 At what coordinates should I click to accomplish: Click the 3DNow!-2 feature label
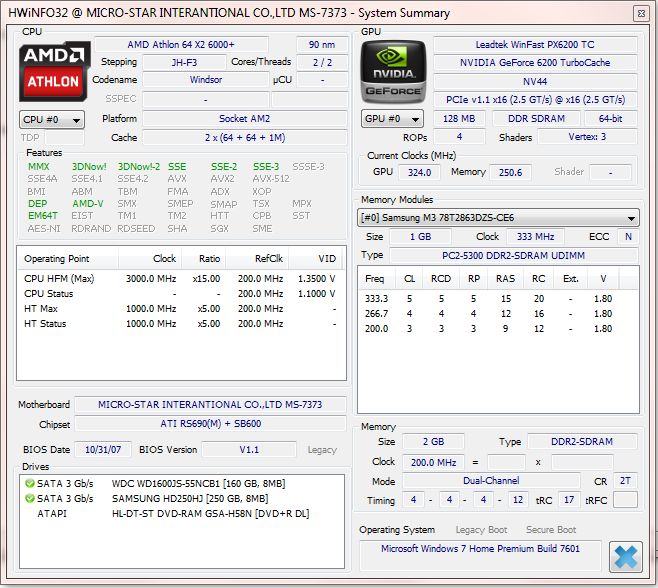coord(138,167)
